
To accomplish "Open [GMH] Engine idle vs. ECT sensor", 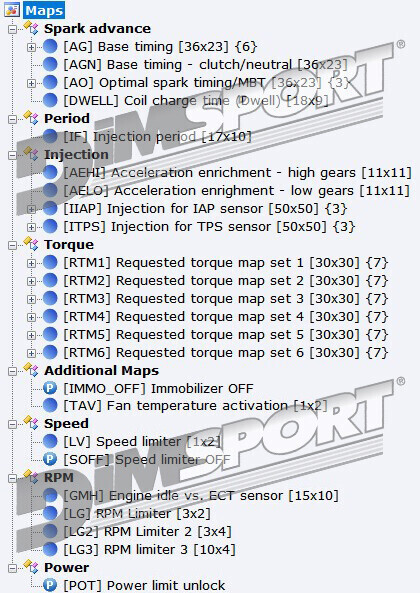I will 201,496.
